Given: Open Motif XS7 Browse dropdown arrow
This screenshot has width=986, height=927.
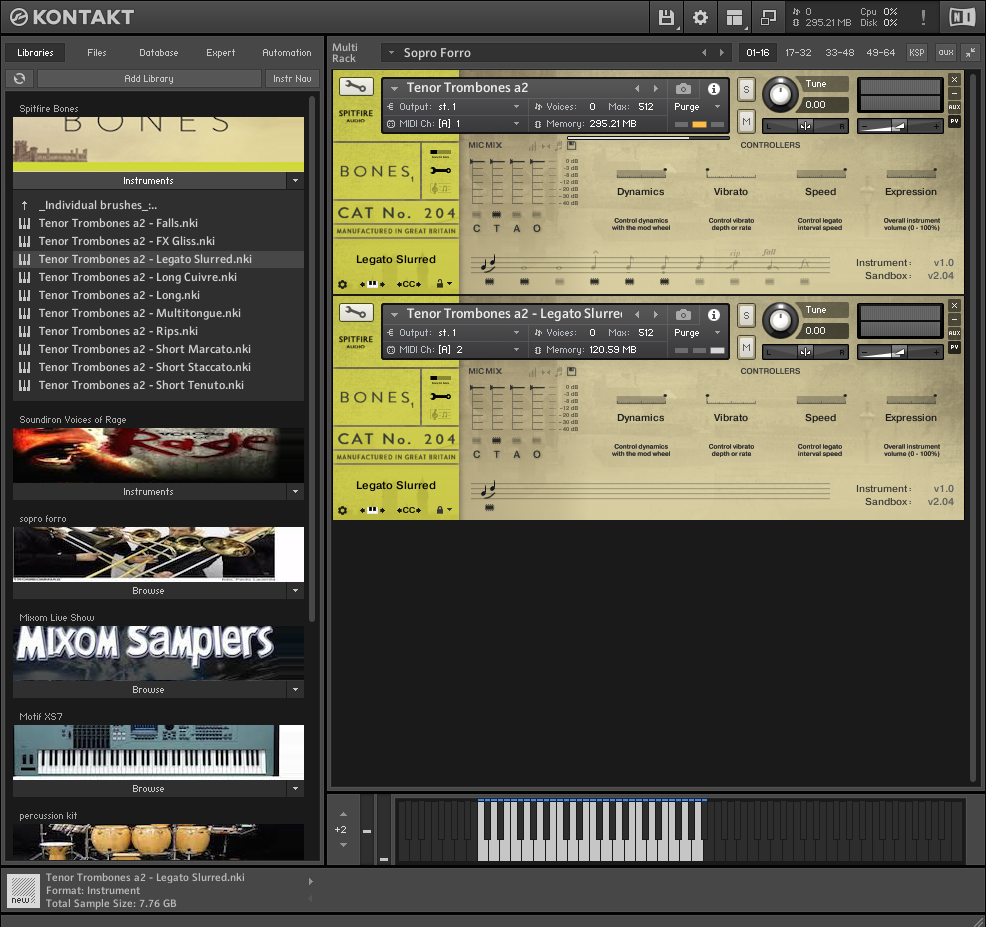Looking at the screenshot, I should [x=296, y=788].
